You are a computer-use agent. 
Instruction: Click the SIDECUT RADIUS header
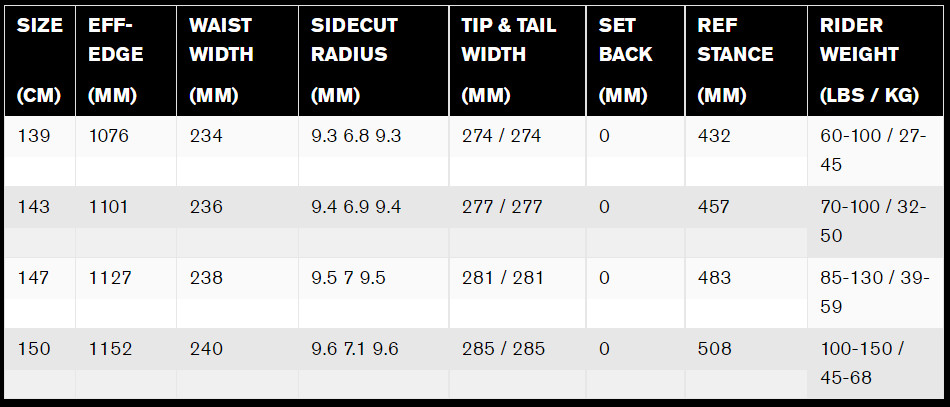[374, 61]
